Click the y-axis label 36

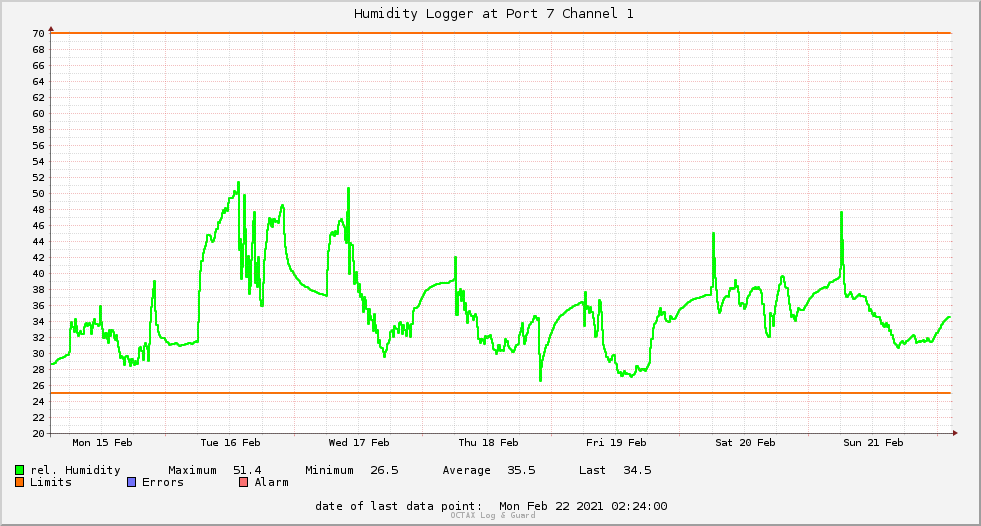pos(39,306)
